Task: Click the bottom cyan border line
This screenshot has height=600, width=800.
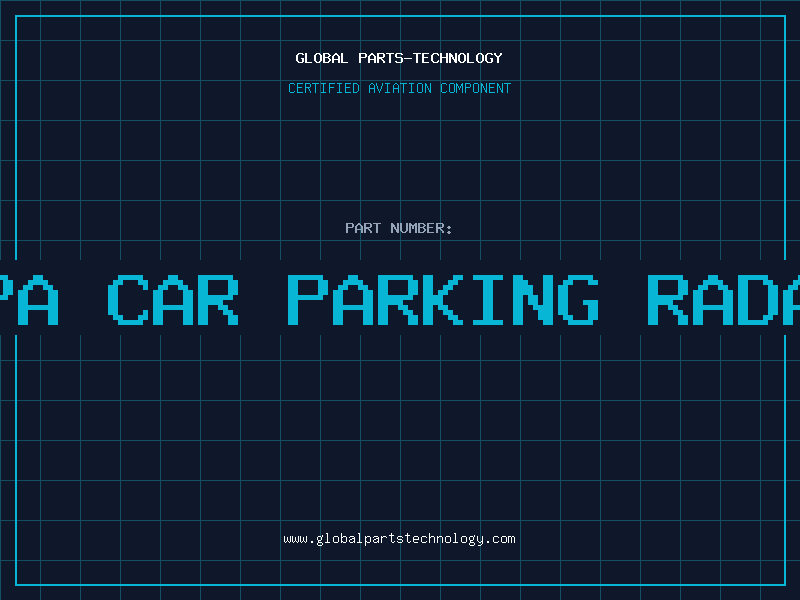Action: (x=400, y=585)
